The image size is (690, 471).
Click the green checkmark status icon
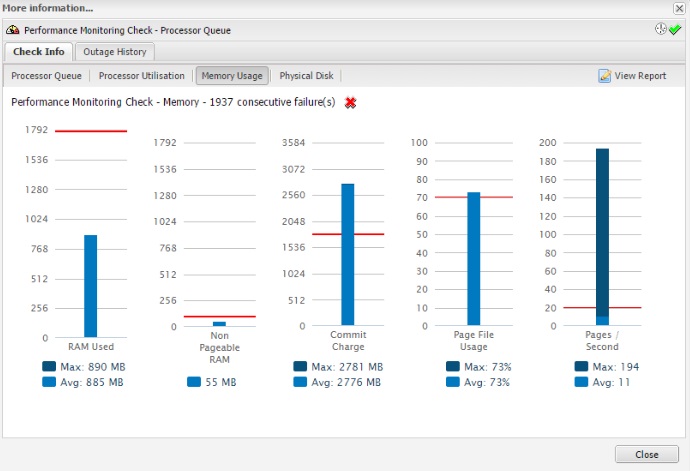(676, 29)
